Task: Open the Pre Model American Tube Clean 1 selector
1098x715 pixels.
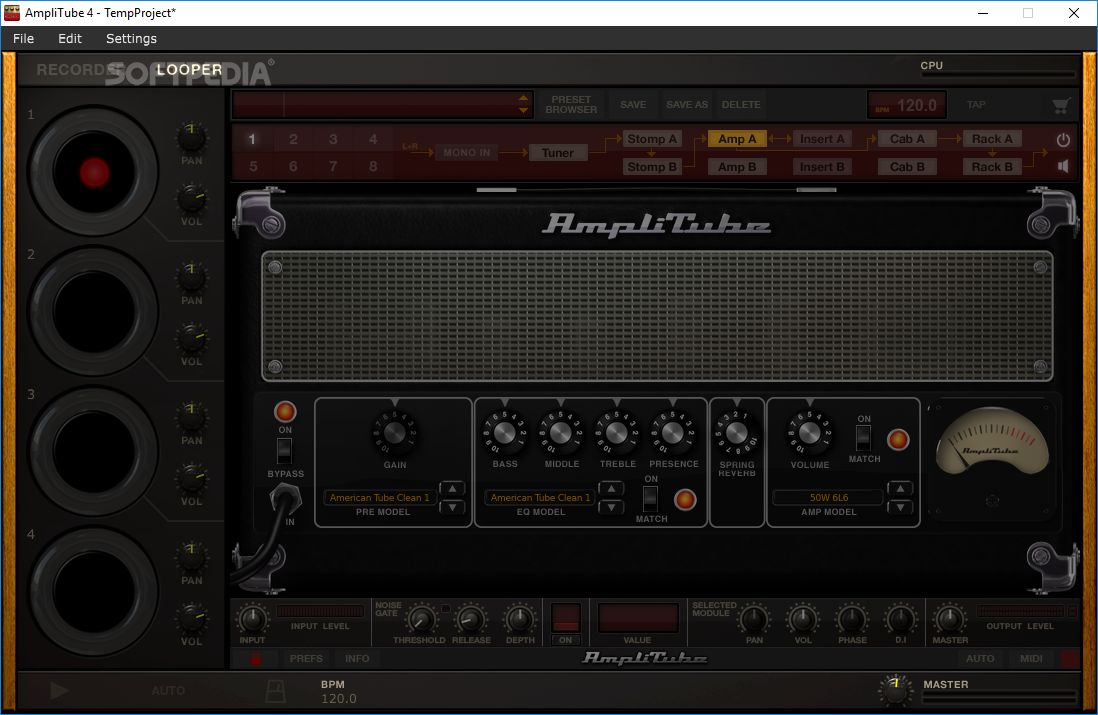Action: pos(380,498)
